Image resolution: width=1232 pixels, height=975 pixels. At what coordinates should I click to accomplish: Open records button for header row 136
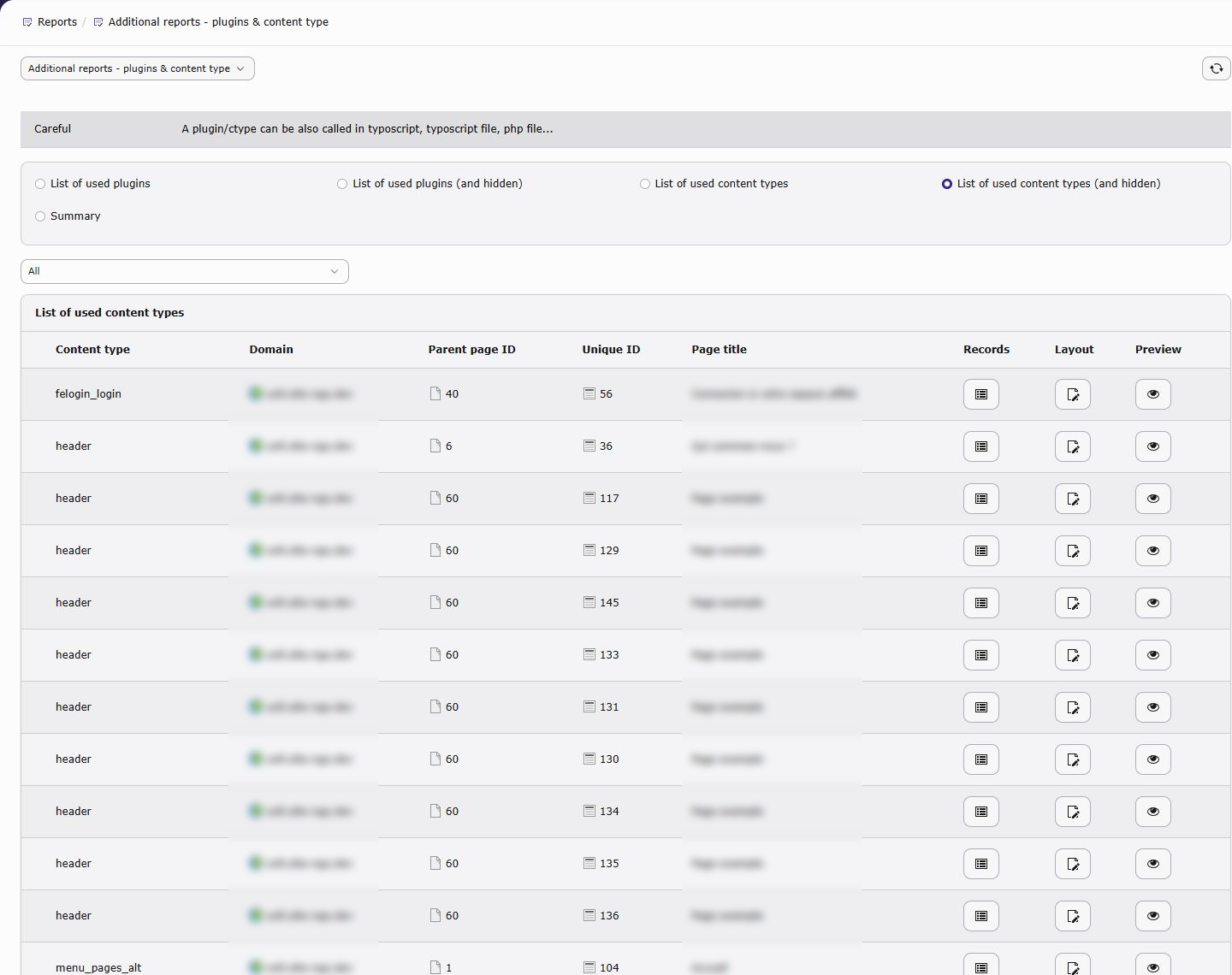coord(981,916)
